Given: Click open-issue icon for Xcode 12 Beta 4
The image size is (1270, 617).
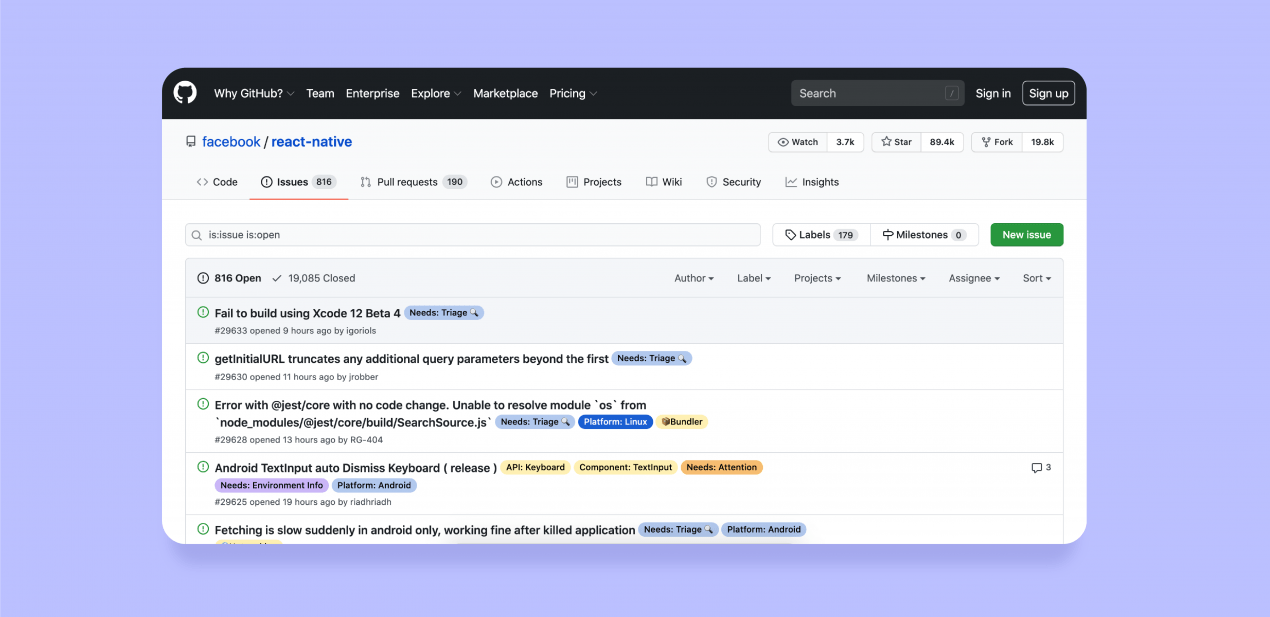Looking at the screenshot, I should point(203,312).
